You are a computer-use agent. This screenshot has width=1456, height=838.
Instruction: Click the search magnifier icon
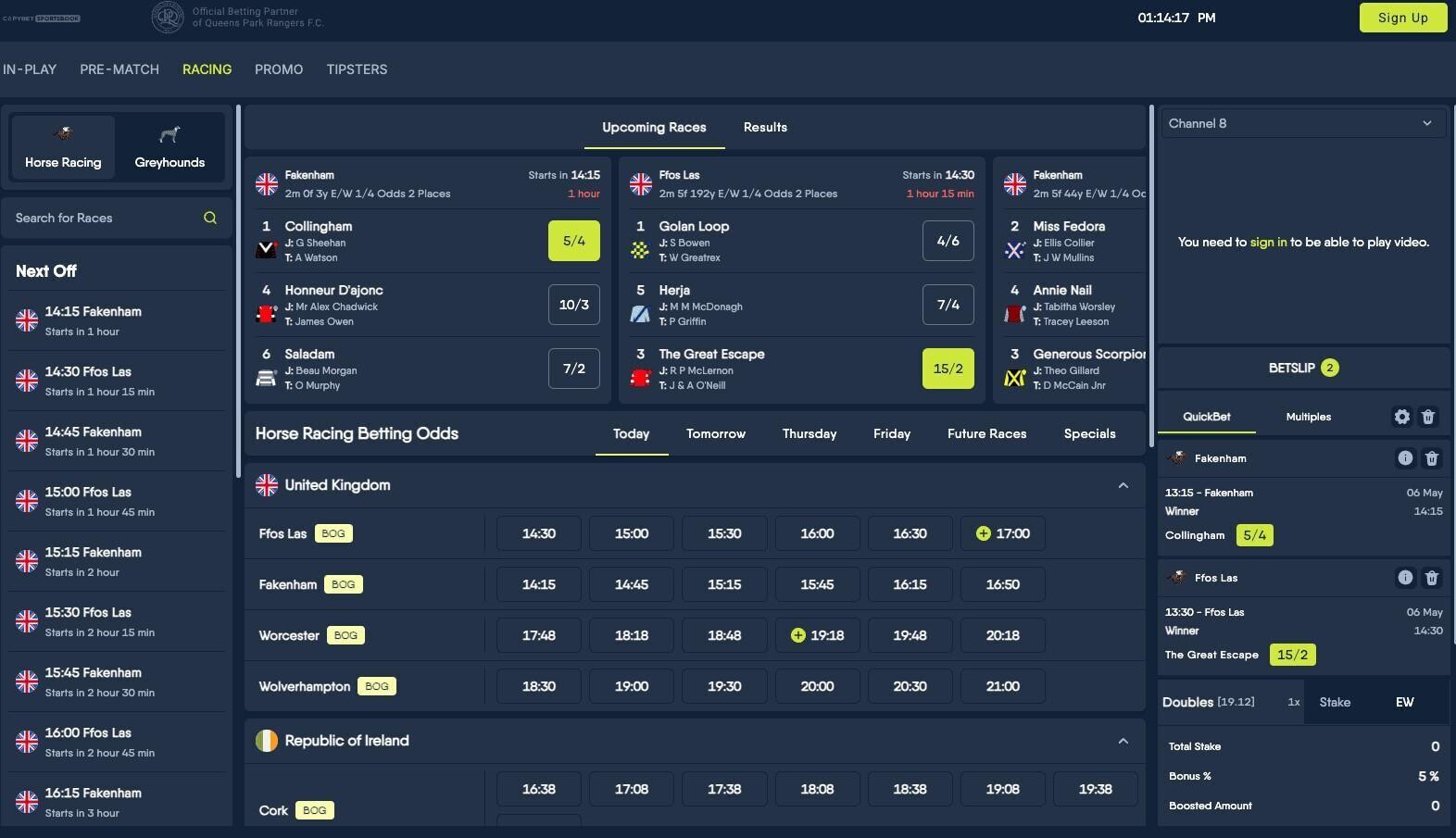tap(210, 218)
